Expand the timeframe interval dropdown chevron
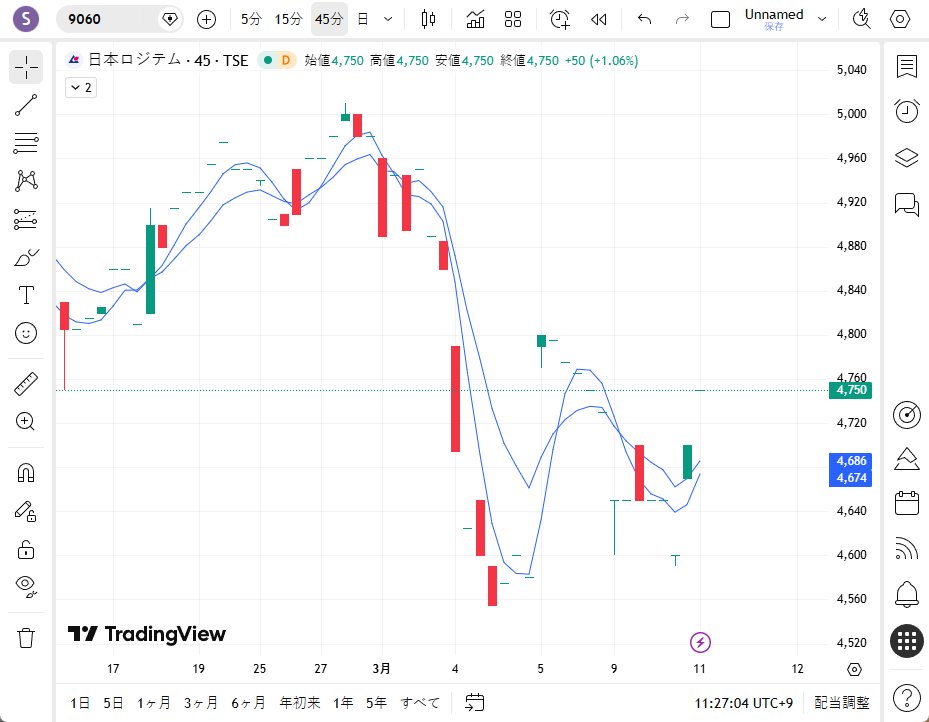 click(x=388, y=20)
